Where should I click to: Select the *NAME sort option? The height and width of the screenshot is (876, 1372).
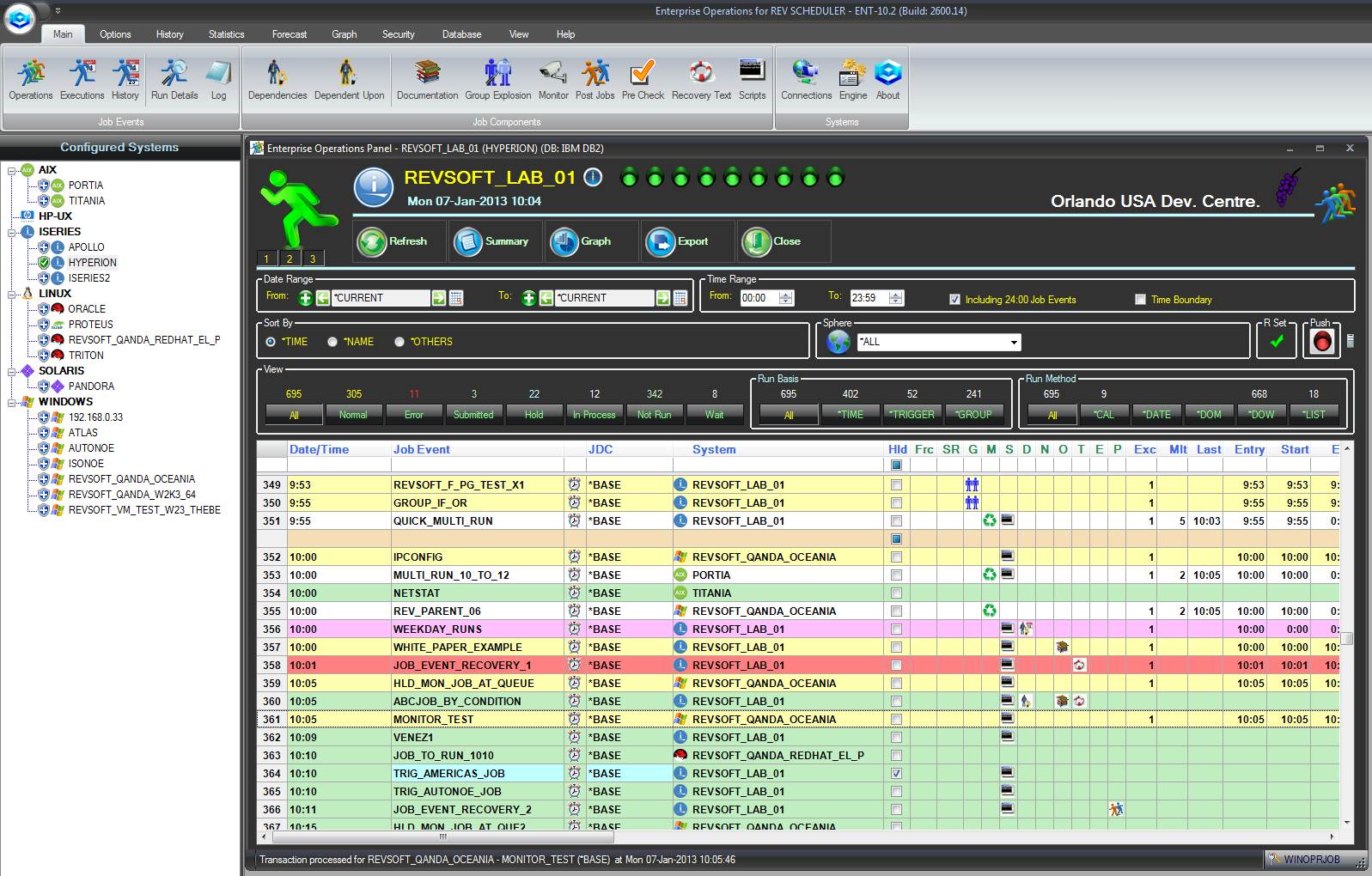click(x=332, y=342)
